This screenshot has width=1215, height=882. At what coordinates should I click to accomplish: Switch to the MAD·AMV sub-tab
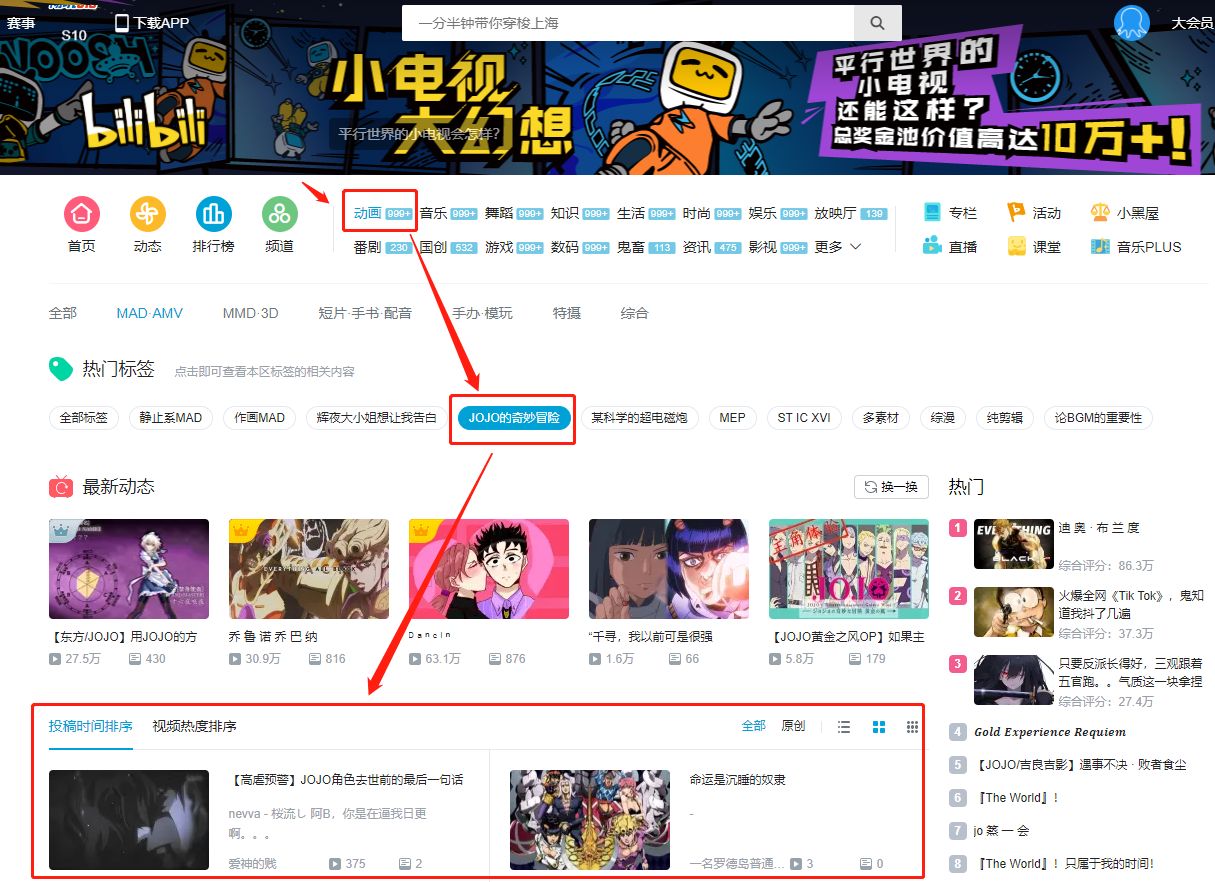150,313
